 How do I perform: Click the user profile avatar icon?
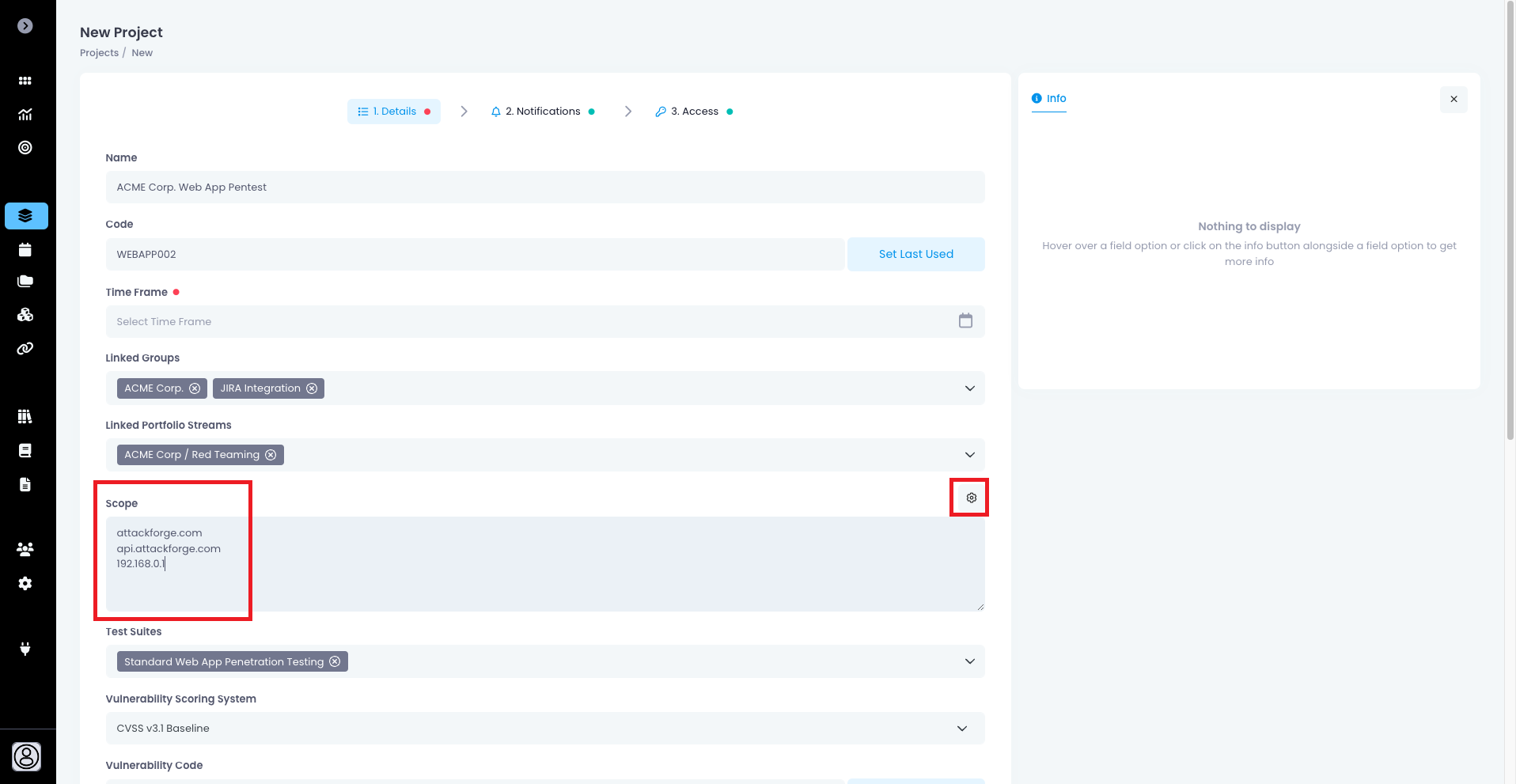coord(26,757)
